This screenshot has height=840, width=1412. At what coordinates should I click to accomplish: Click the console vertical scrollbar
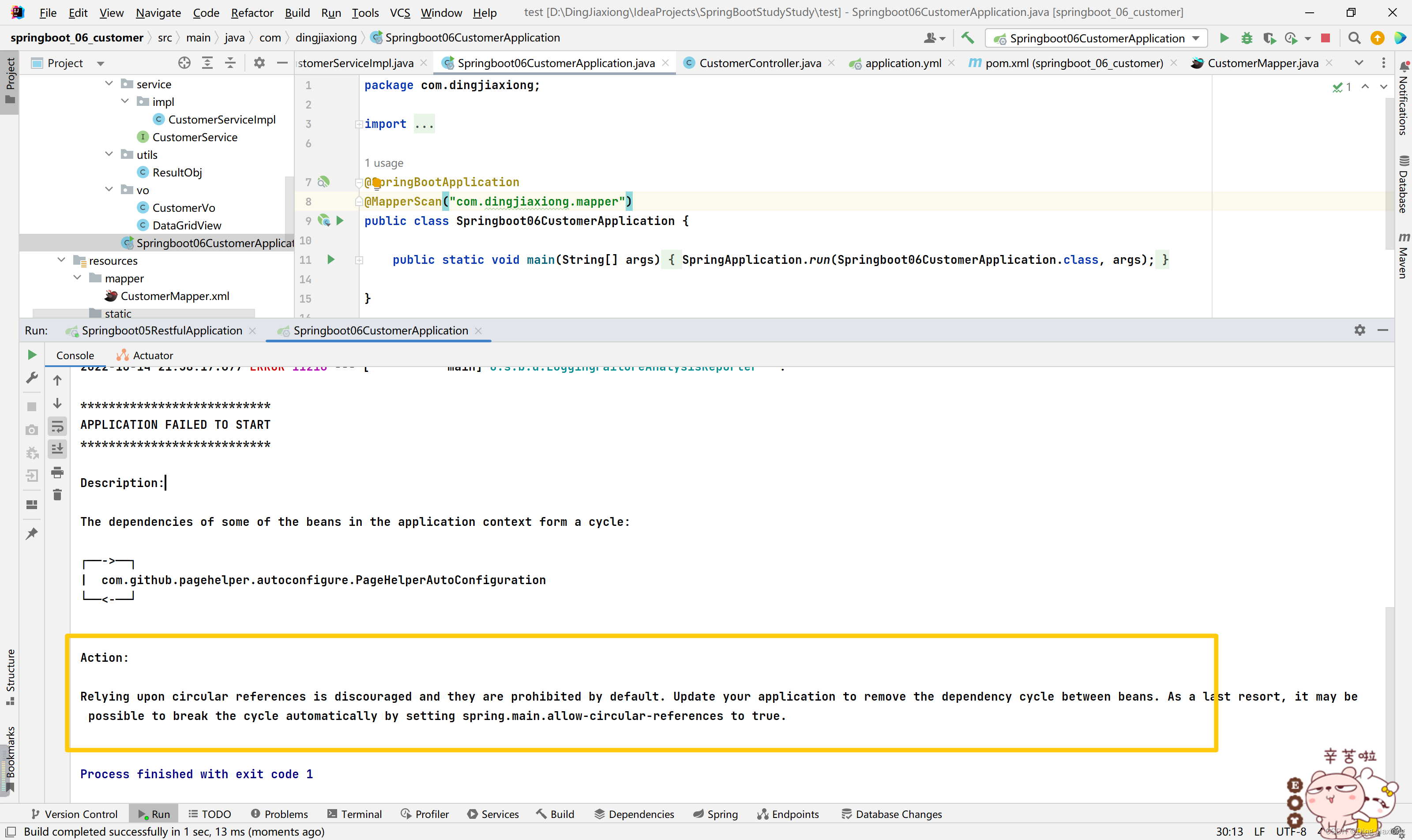pyautogui.click(x=1389, y=679)
